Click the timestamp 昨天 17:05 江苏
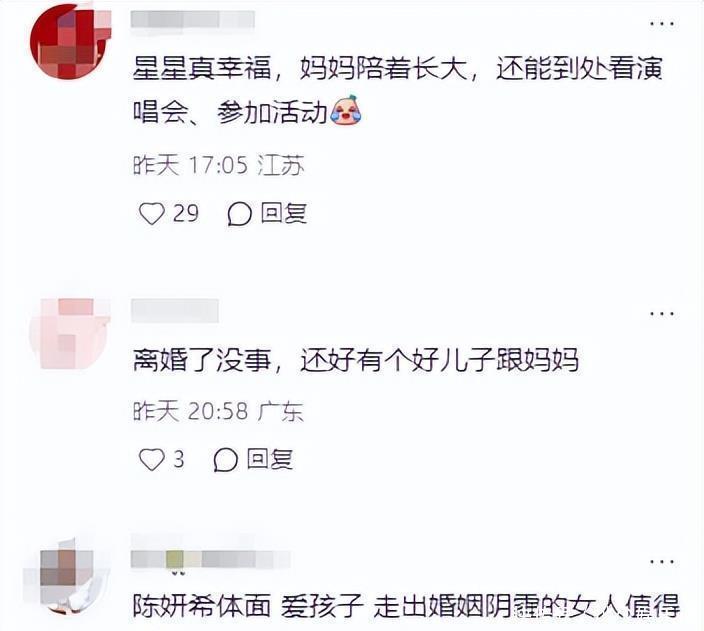 (x=219, y=166)
